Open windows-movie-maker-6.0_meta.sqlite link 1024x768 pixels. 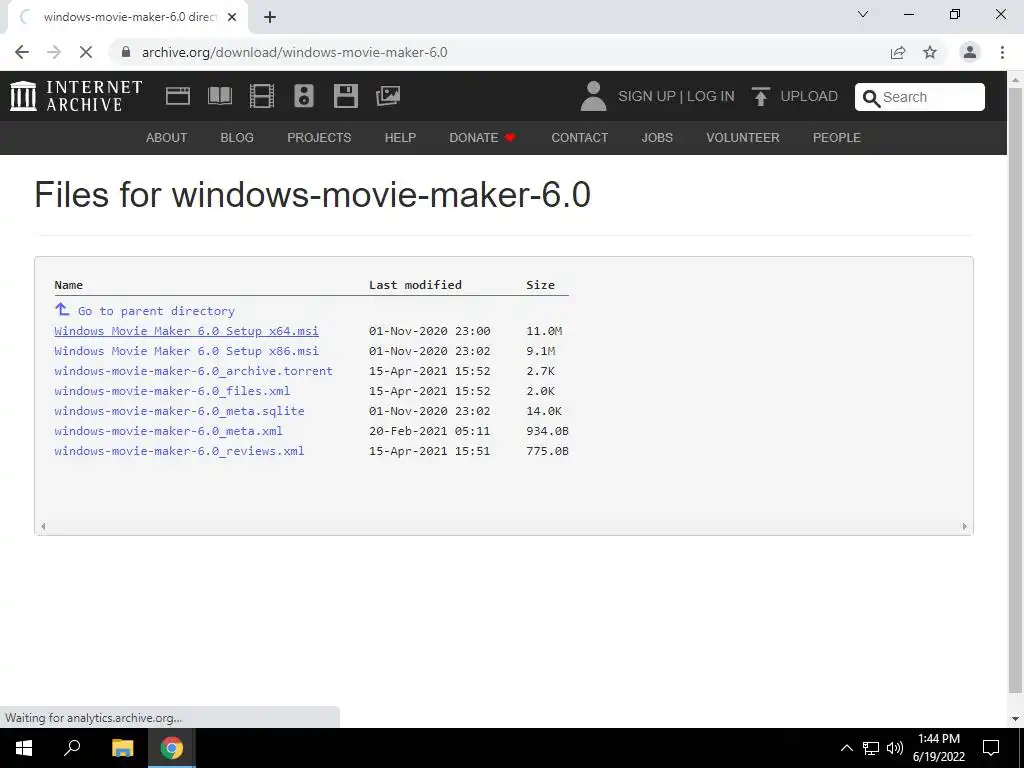tap(179, 411)
